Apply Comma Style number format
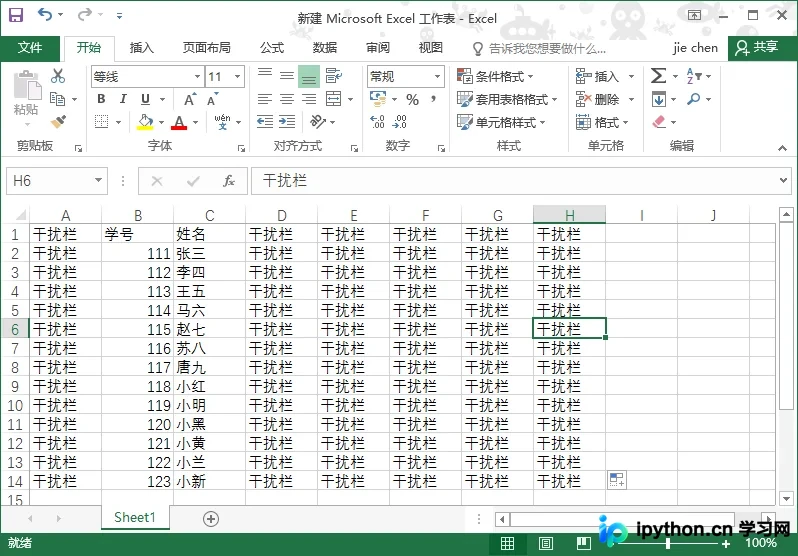The image size is (798, 556). point(434,99)
